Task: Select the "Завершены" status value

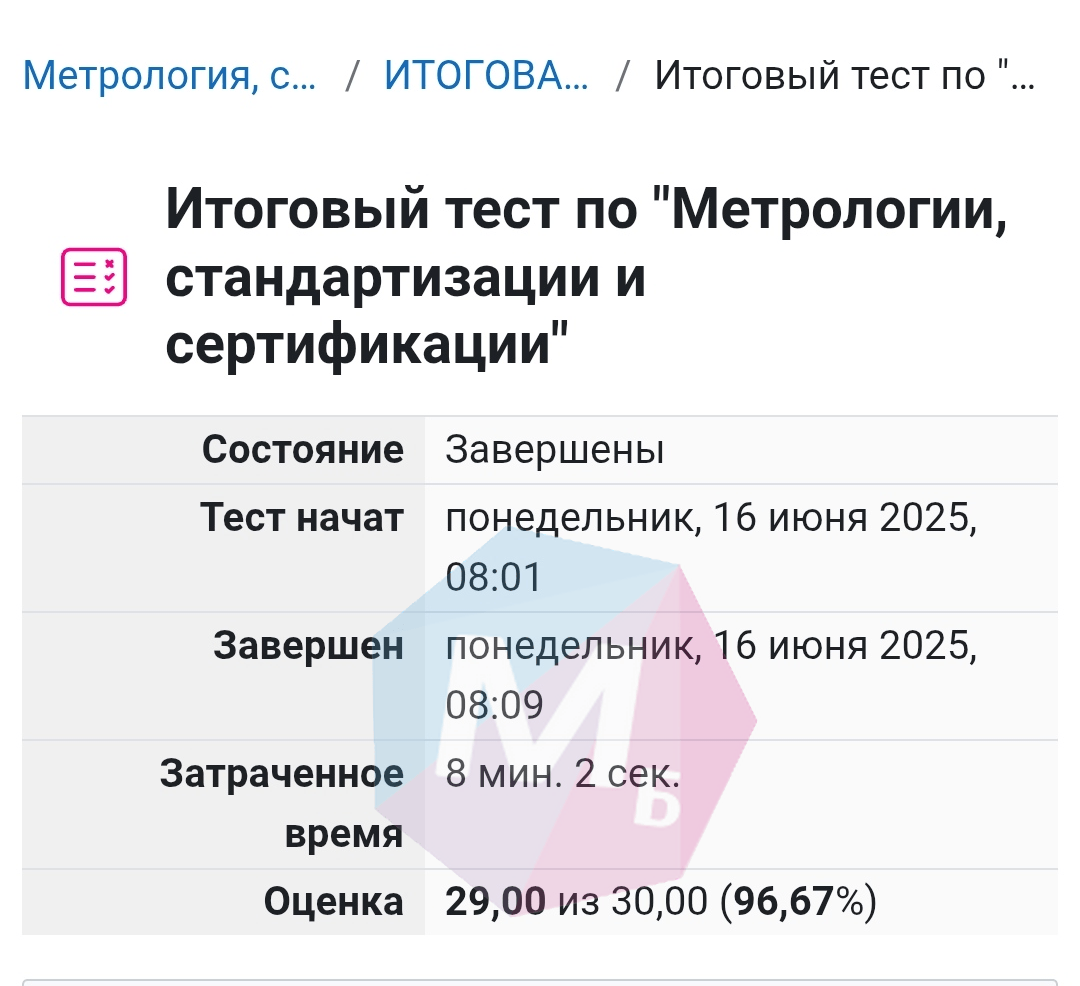Action: (x=555, y=450)
